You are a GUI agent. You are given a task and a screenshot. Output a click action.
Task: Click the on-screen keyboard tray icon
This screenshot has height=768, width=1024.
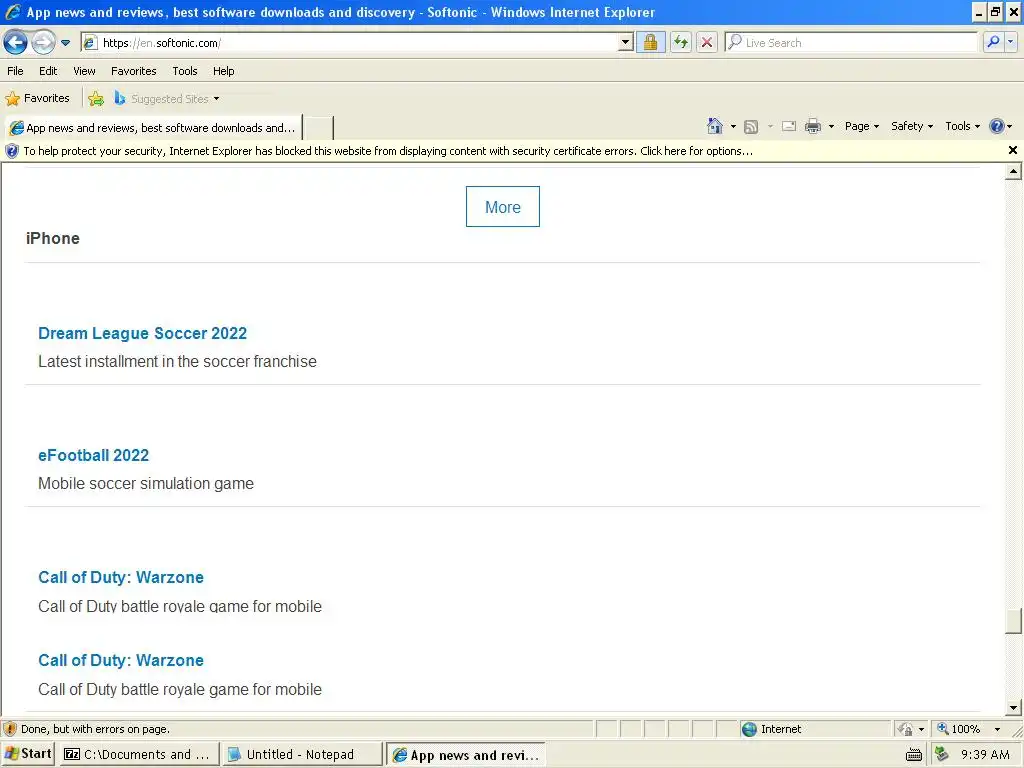[x=914, y=756]
